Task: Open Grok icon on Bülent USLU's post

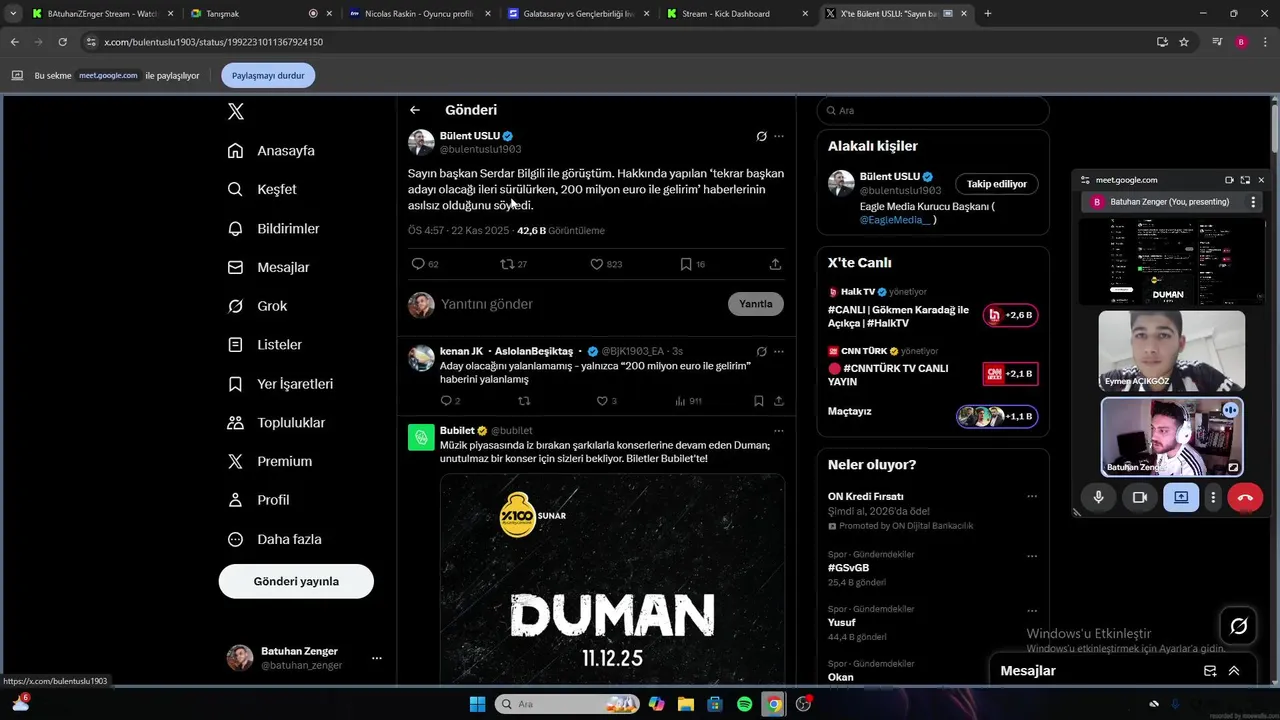Action: [761, 136]
